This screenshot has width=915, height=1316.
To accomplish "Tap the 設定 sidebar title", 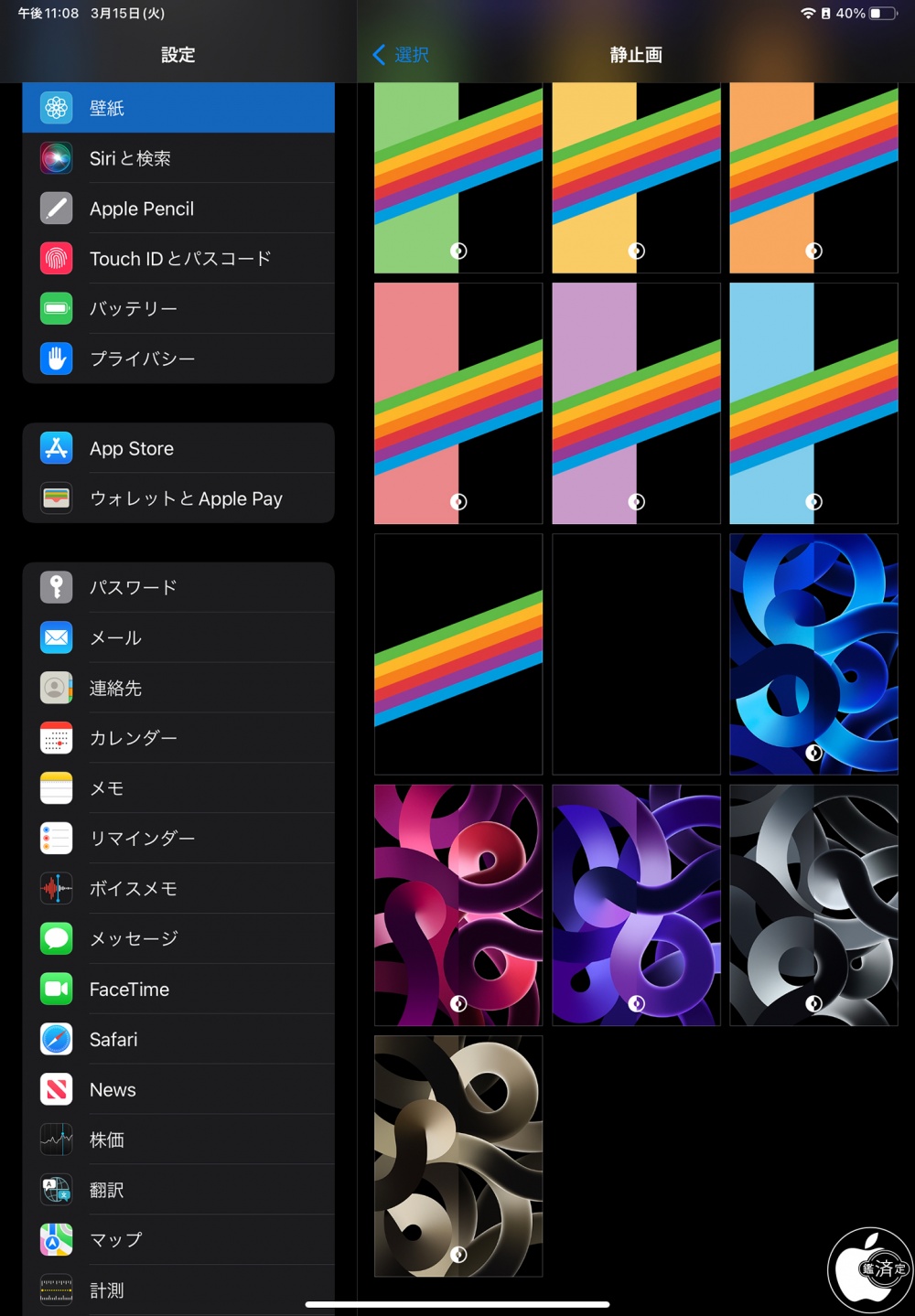I will [178, 55].
